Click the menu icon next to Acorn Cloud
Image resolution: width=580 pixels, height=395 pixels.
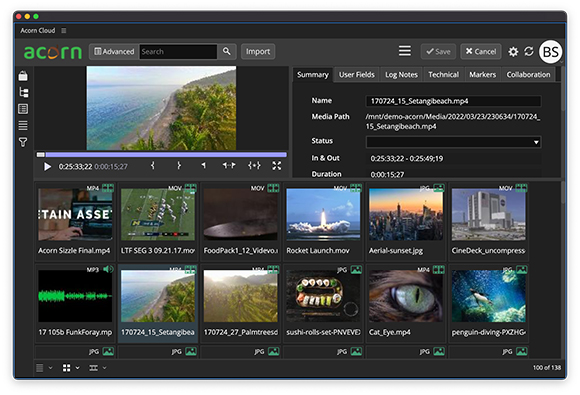point(64,30)
